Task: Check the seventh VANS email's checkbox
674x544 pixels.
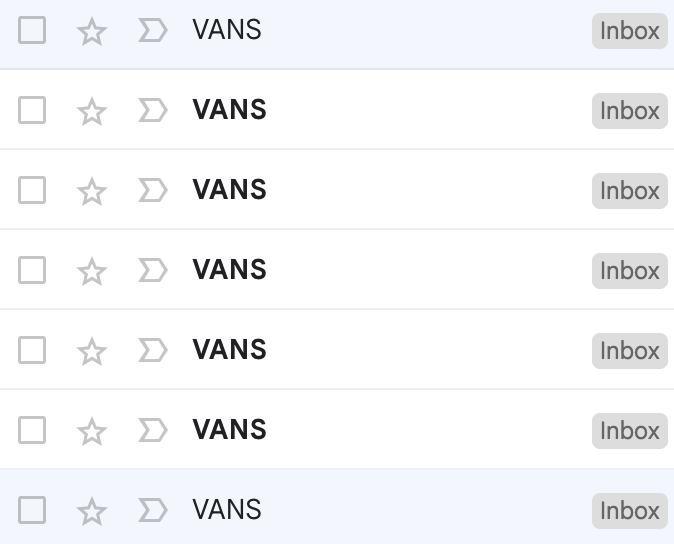Action: tap(32, 510)
